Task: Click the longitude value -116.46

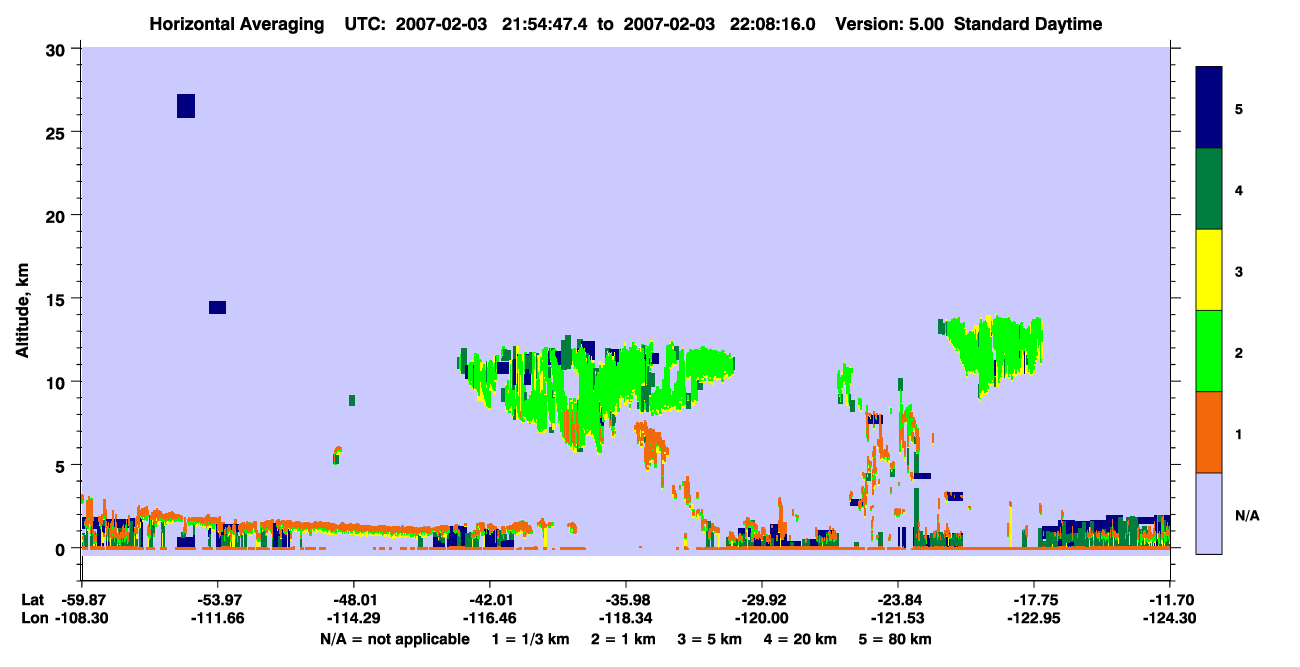Action: pos(490,618)
